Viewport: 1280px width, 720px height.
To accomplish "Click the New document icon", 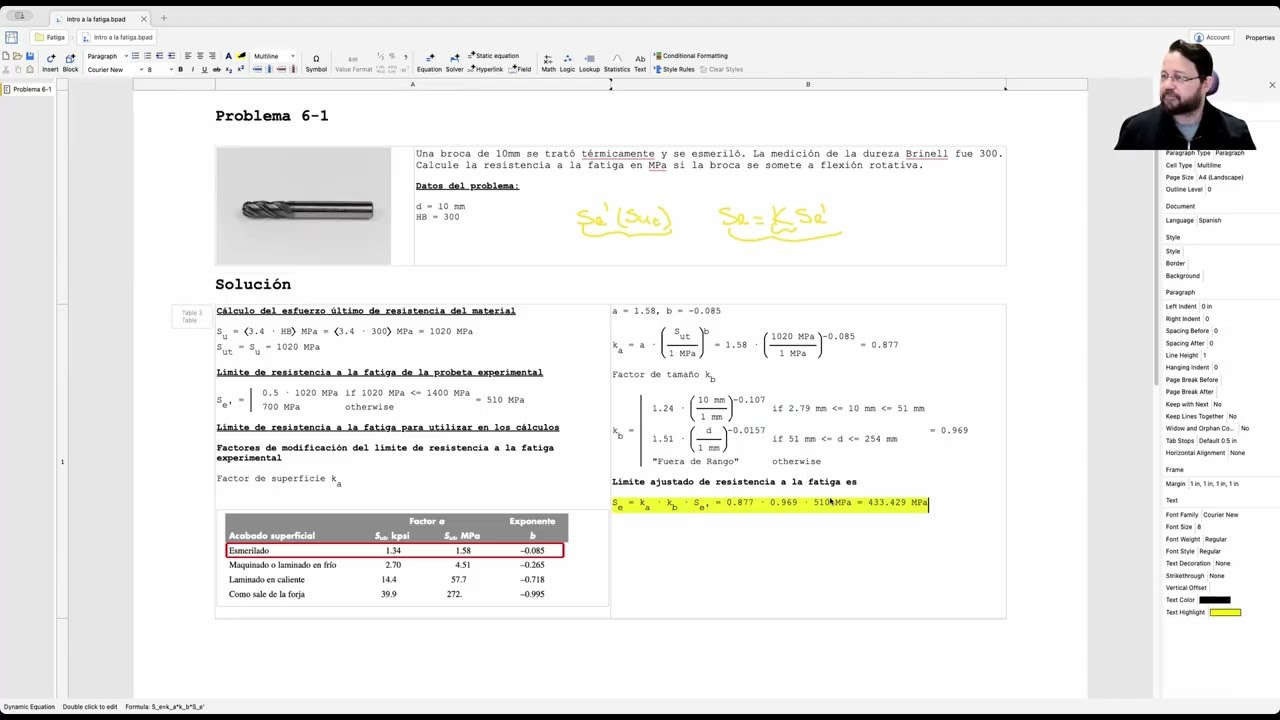I will (6, 56).
